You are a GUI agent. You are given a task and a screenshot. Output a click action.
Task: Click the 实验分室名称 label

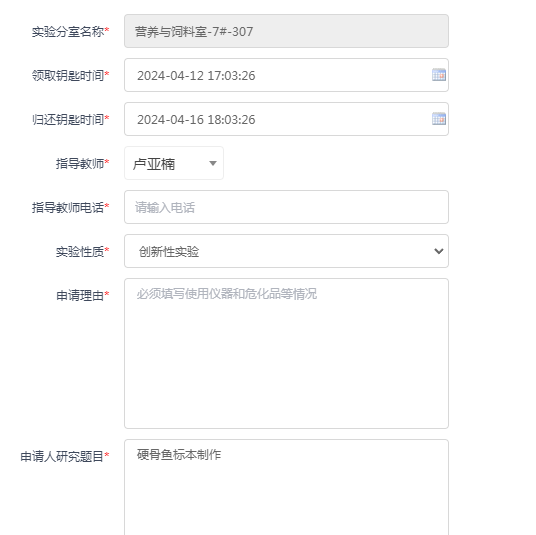[70, 31]
